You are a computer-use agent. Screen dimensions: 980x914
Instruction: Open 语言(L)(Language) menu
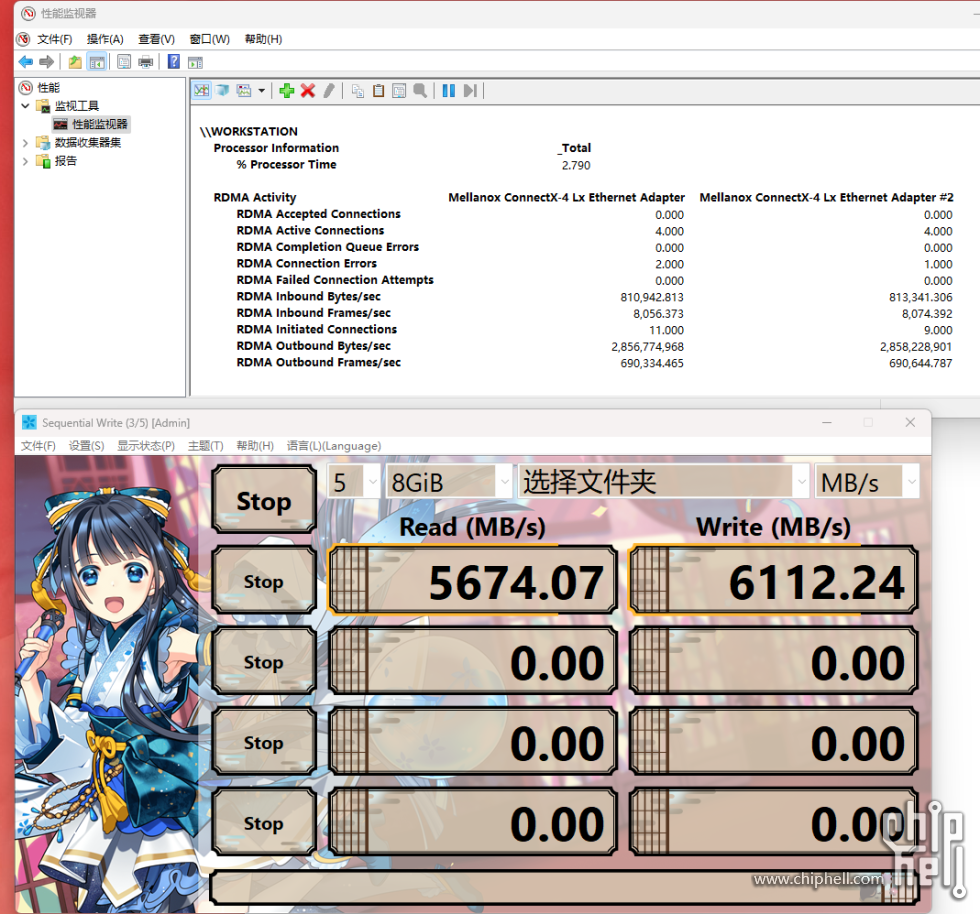point(334,446)
